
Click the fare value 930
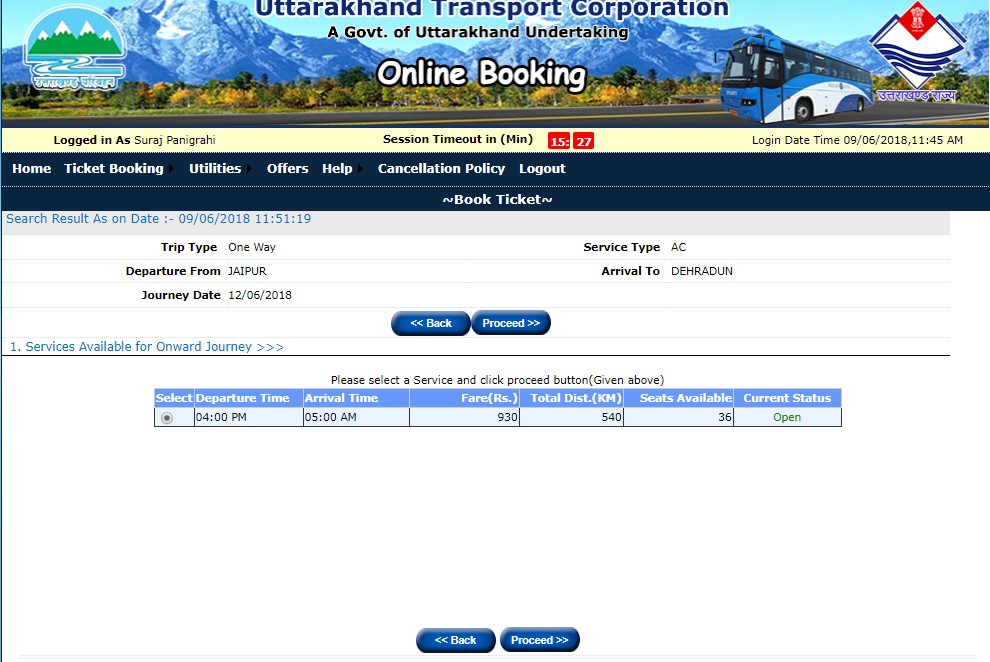507,417
